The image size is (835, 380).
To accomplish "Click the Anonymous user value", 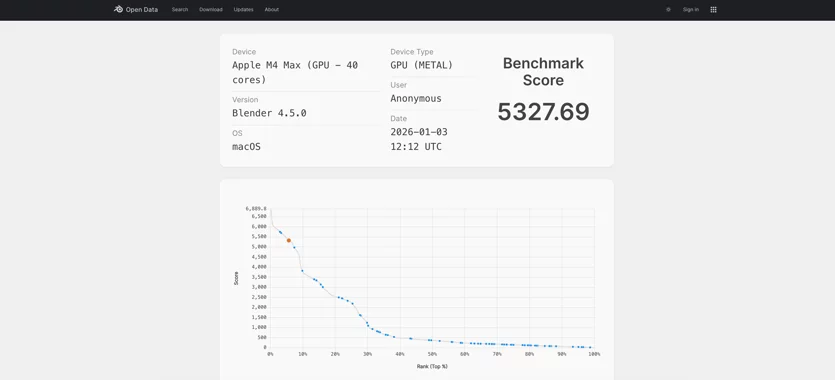I will click(416, 98).
